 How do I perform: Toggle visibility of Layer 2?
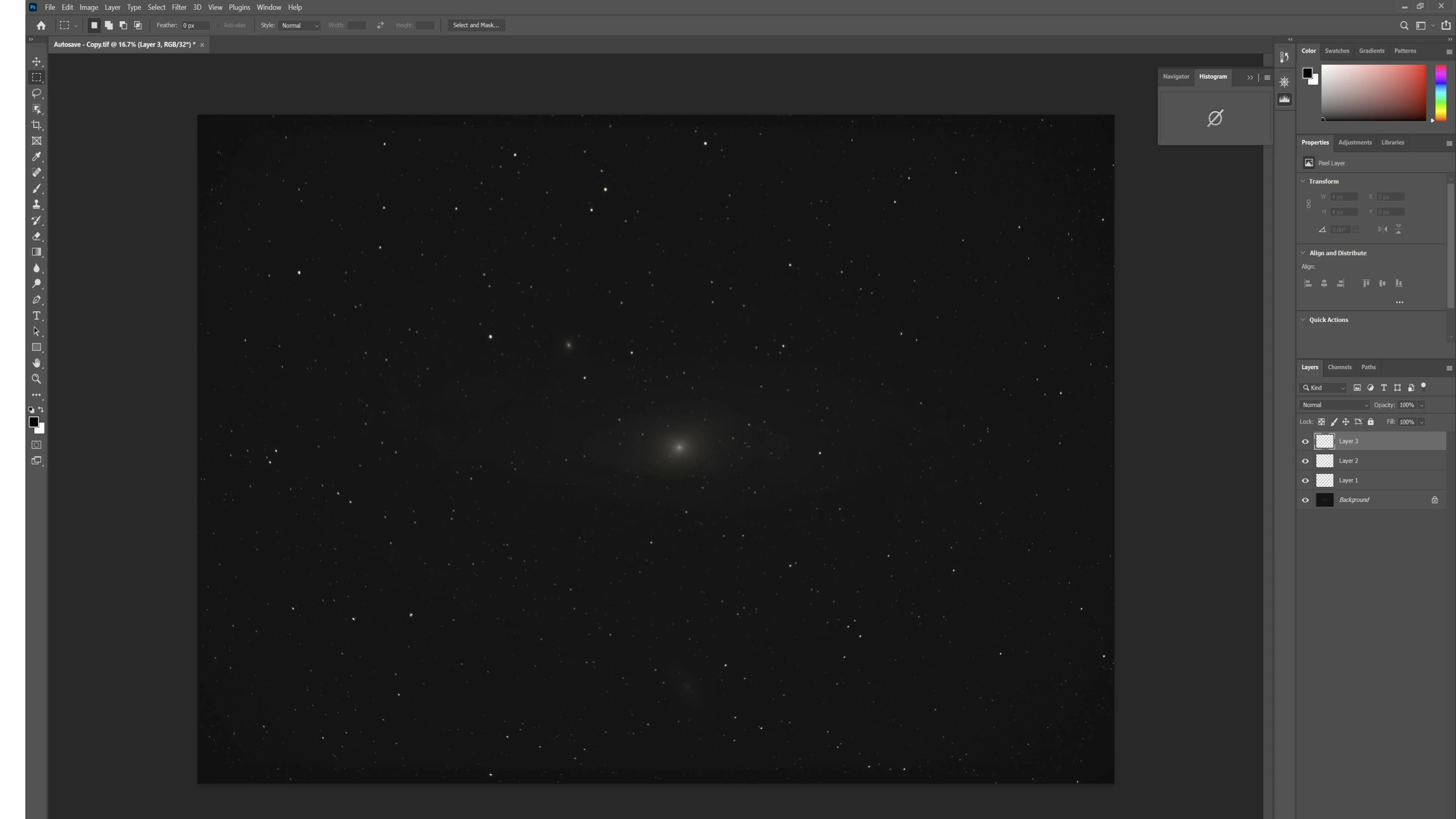(x=1305, y=461)
